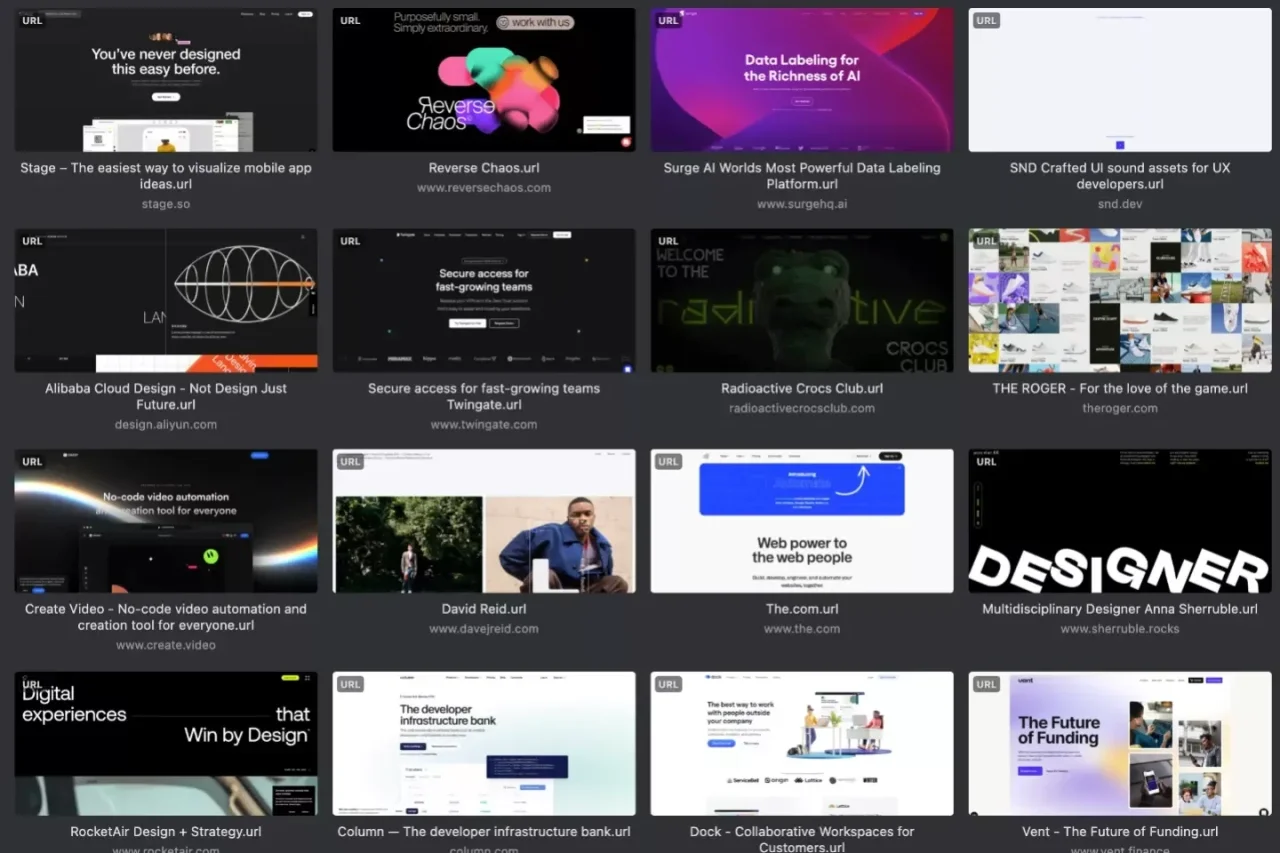Click file name 'Secure access for fast-growing teams Twingate.url'
This screenshot has height=853, width=1280.
click(484, 397)
